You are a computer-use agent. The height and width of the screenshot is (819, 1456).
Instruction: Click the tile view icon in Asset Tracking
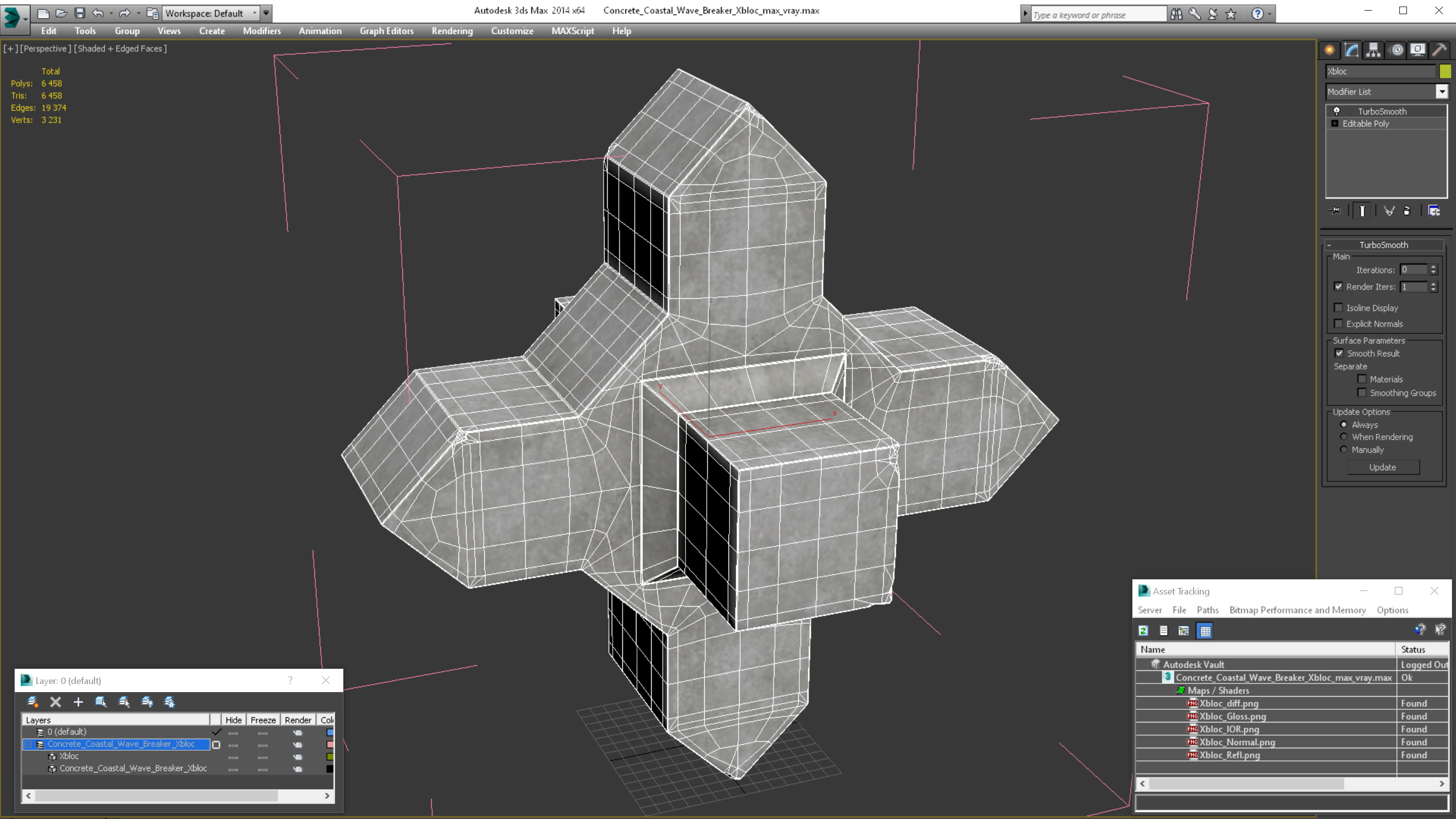[1205, 630]
